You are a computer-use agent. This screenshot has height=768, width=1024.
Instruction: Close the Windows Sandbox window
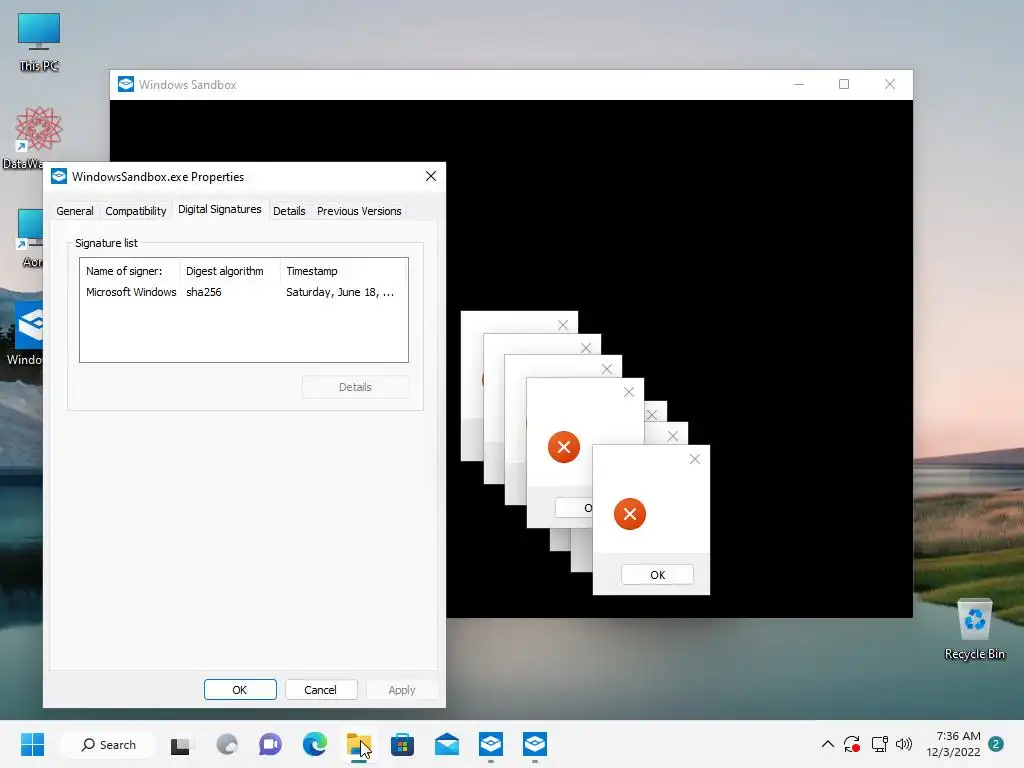889,84
